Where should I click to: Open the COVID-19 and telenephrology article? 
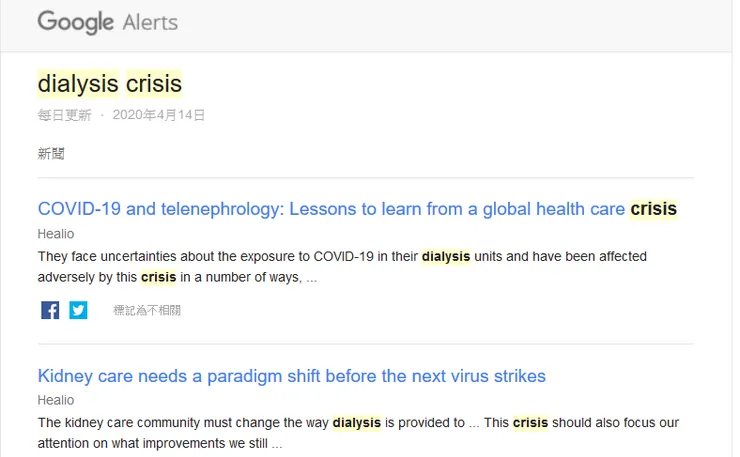point(332,209)
